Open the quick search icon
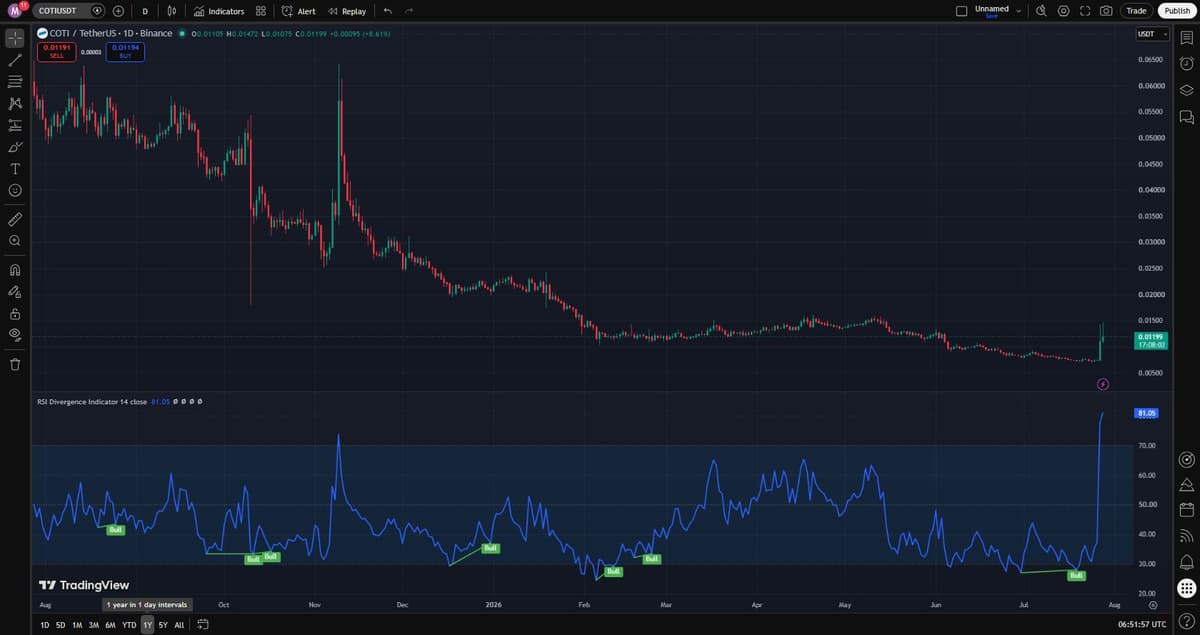This screenshot has width=1200, height=635. (x=1041, y=11)
